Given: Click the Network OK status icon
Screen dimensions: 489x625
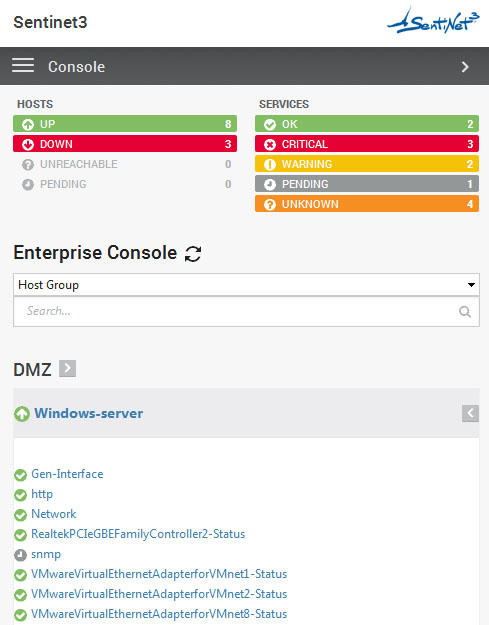Looking at the screenshot, I should pos(20,515).
